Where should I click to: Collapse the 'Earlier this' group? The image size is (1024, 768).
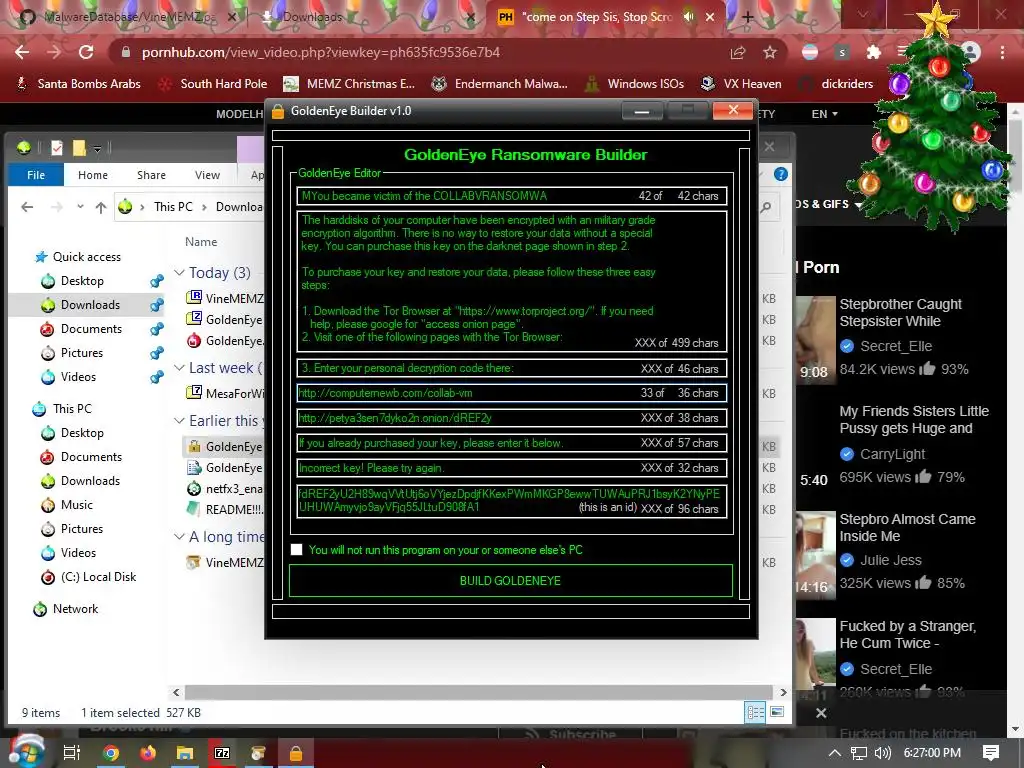179,421
